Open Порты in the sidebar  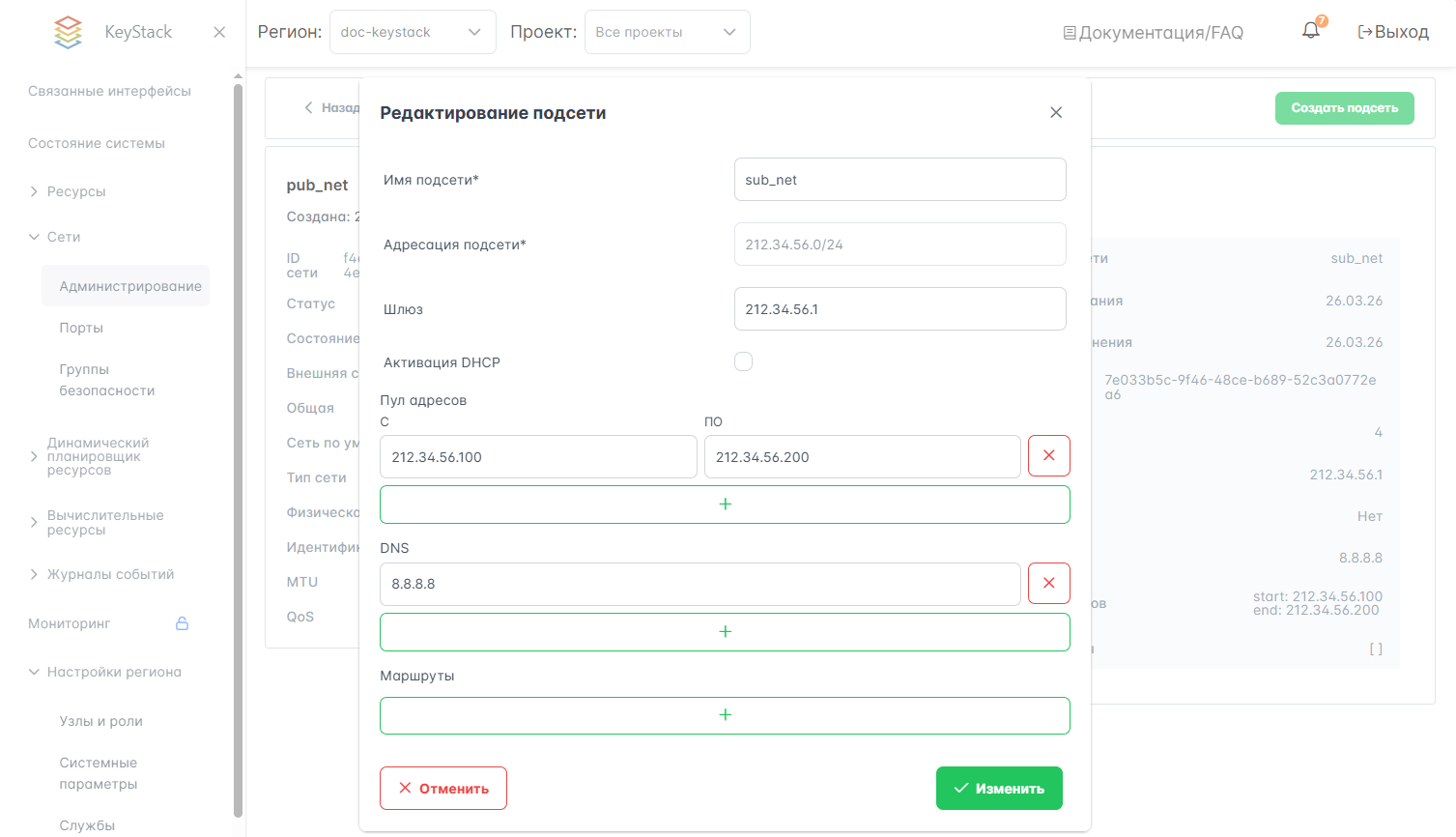[81, 328]
